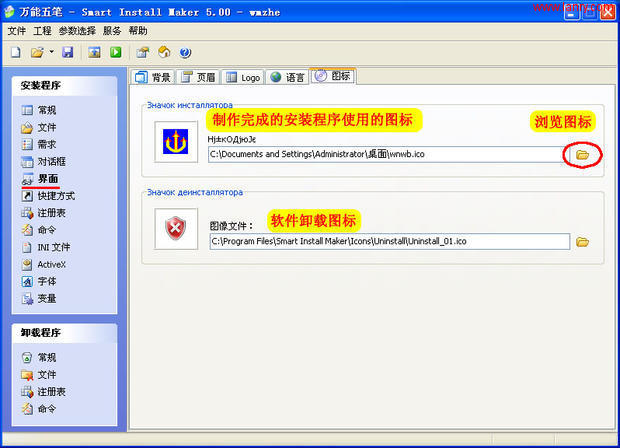Image resolution: width=620 pixels, height=448 pixels.
Task: Click the green Run installer icon
Action: pyautogui.click(x=115, y=52)
